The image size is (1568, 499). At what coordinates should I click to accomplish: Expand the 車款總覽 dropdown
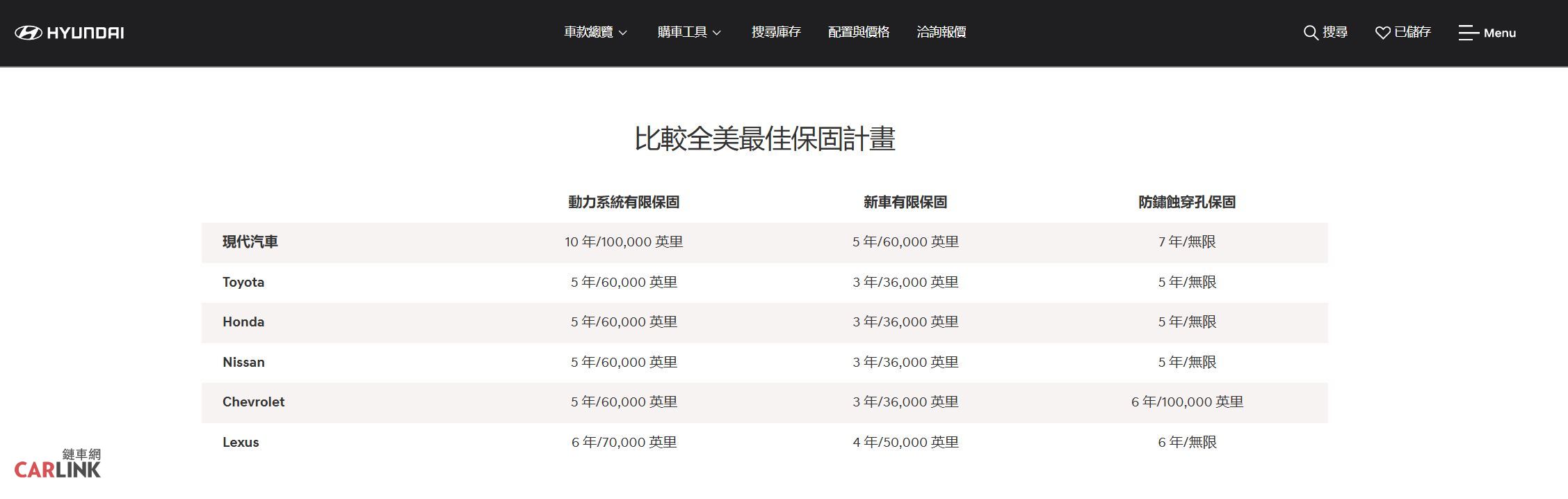(x=595, y=32)
